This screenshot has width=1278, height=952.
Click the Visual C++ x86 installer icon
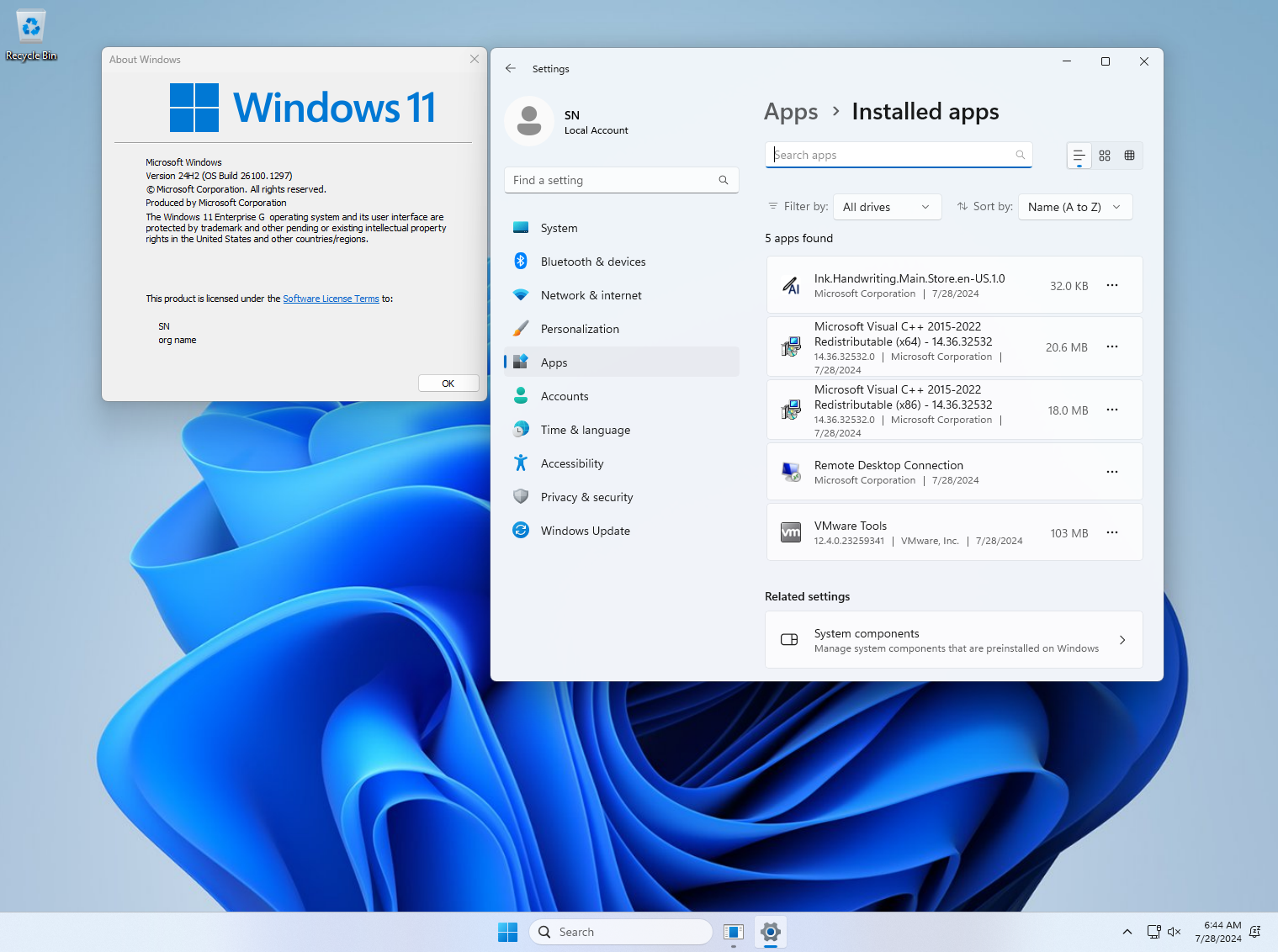[791, 410]
